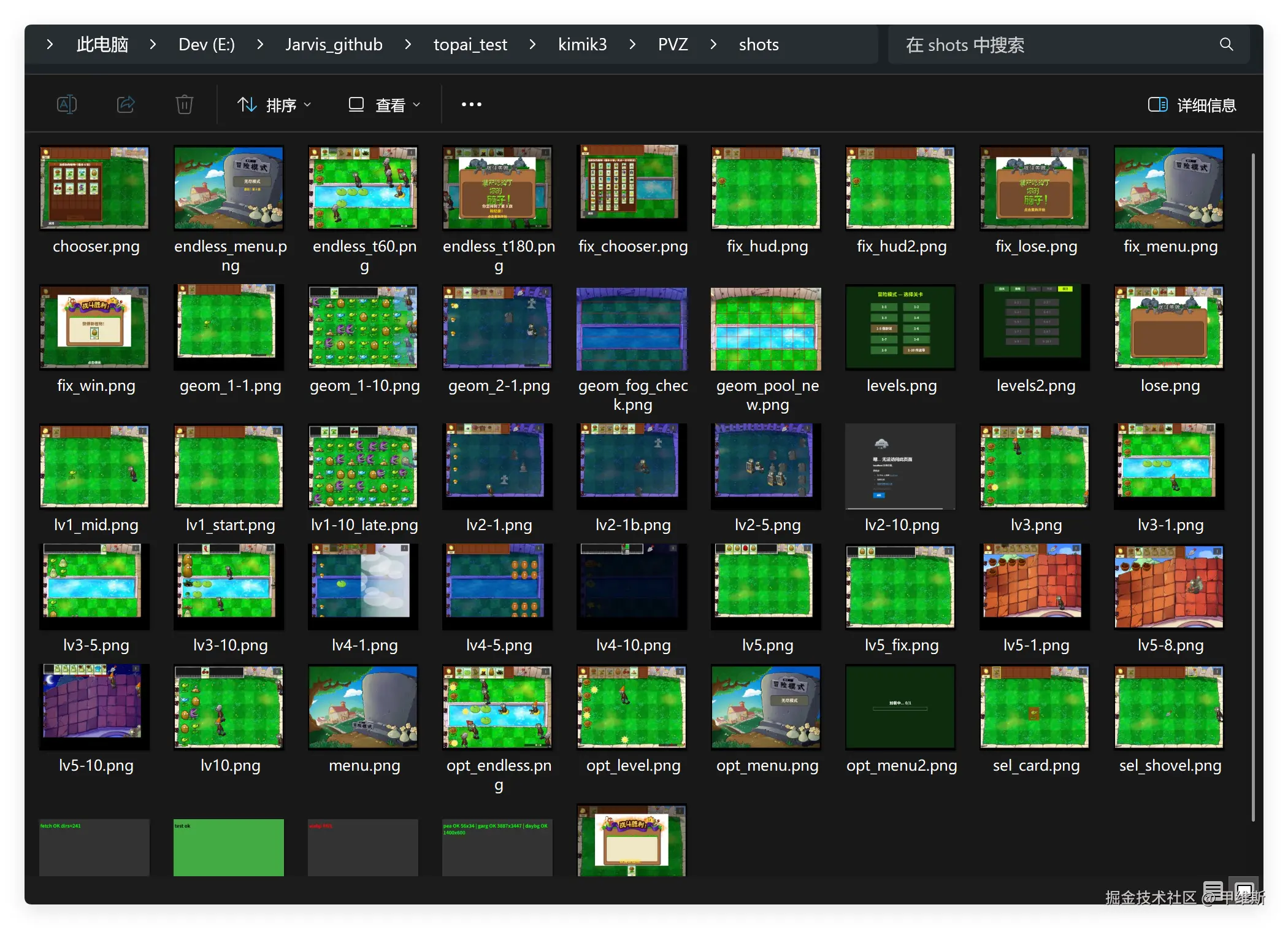Select the endless_menu.png thumbnail
The image size is (1288, 929).
(229, 188)
